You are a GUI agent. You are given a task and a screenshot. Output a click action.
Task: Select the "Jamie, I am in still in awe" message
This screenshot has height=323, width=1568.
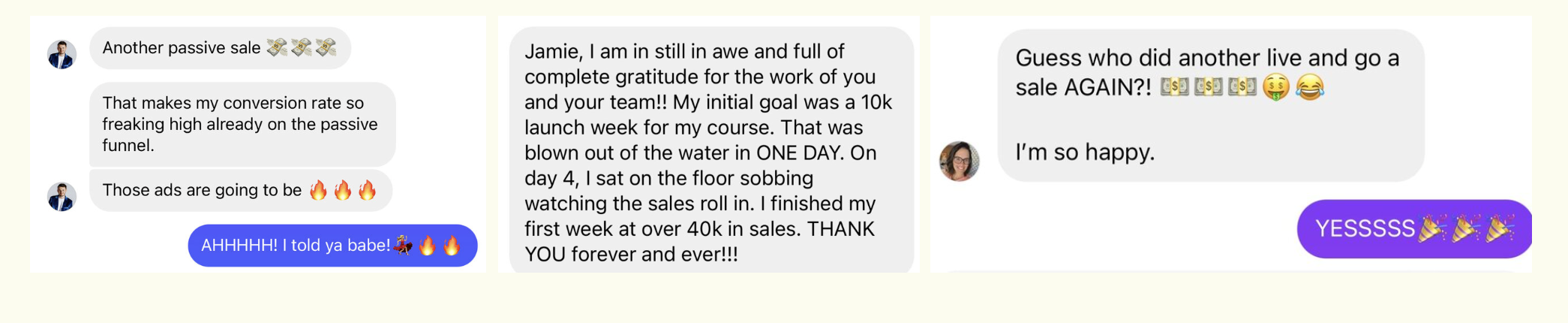point(709,152)
